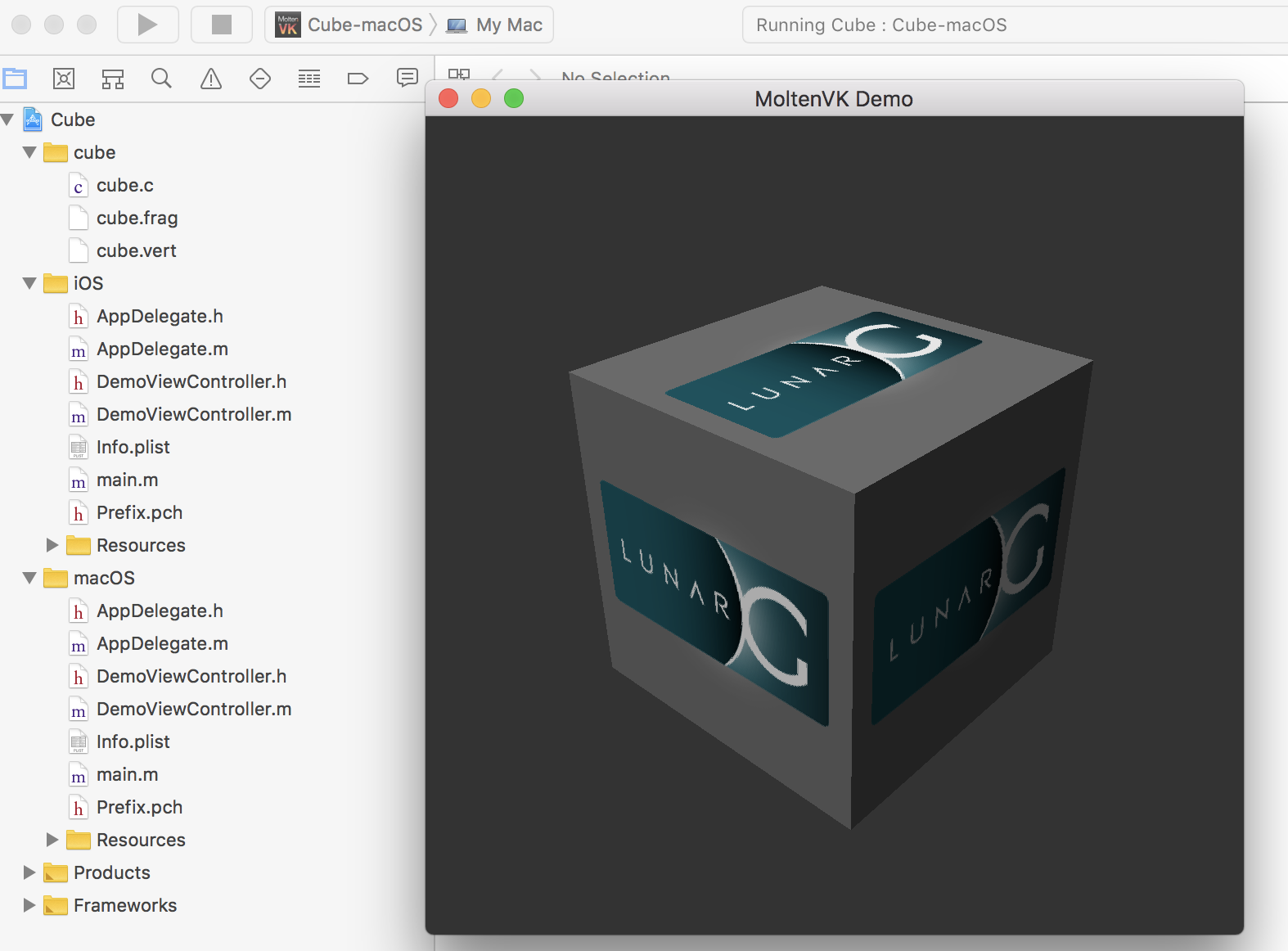Minimize the MoltenVK Demo window
Image resolution: width=1288 pixels, height=951 pixels.
(481, 98)
